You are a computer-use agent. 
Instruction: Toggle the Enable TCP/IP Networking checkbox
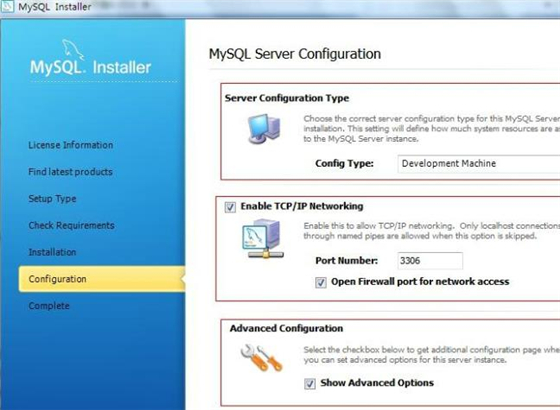pyautogui.click(x=230, y=207)
